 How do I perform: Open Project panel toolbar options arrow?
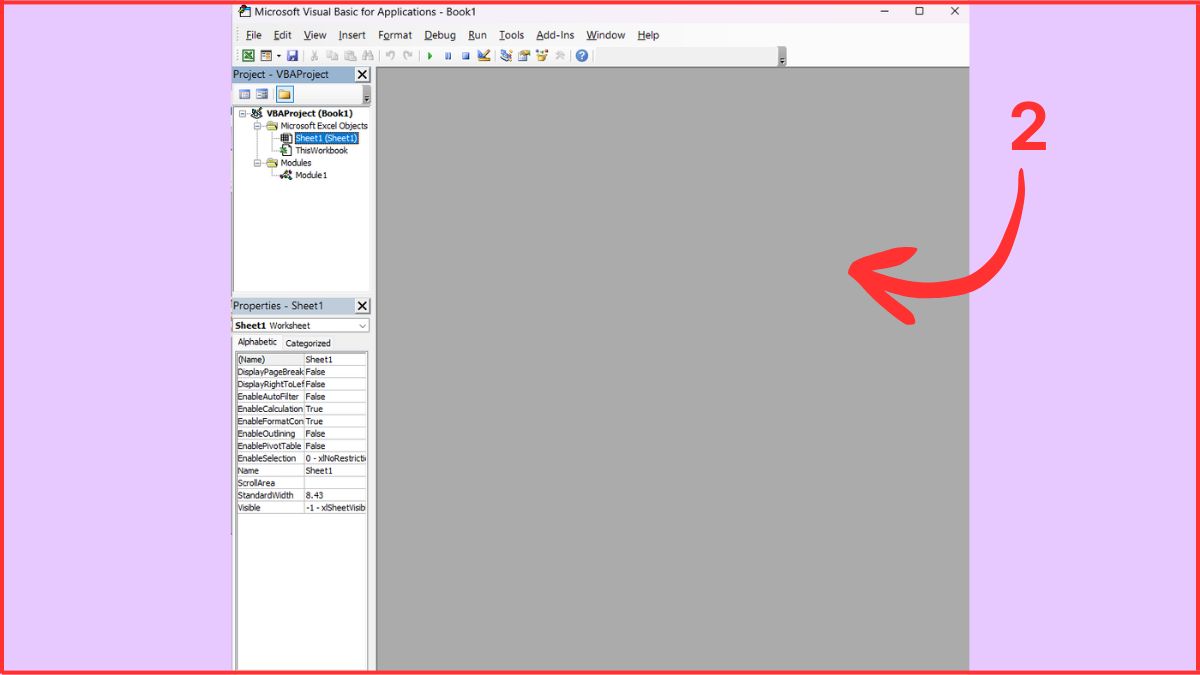pos(366,96)
